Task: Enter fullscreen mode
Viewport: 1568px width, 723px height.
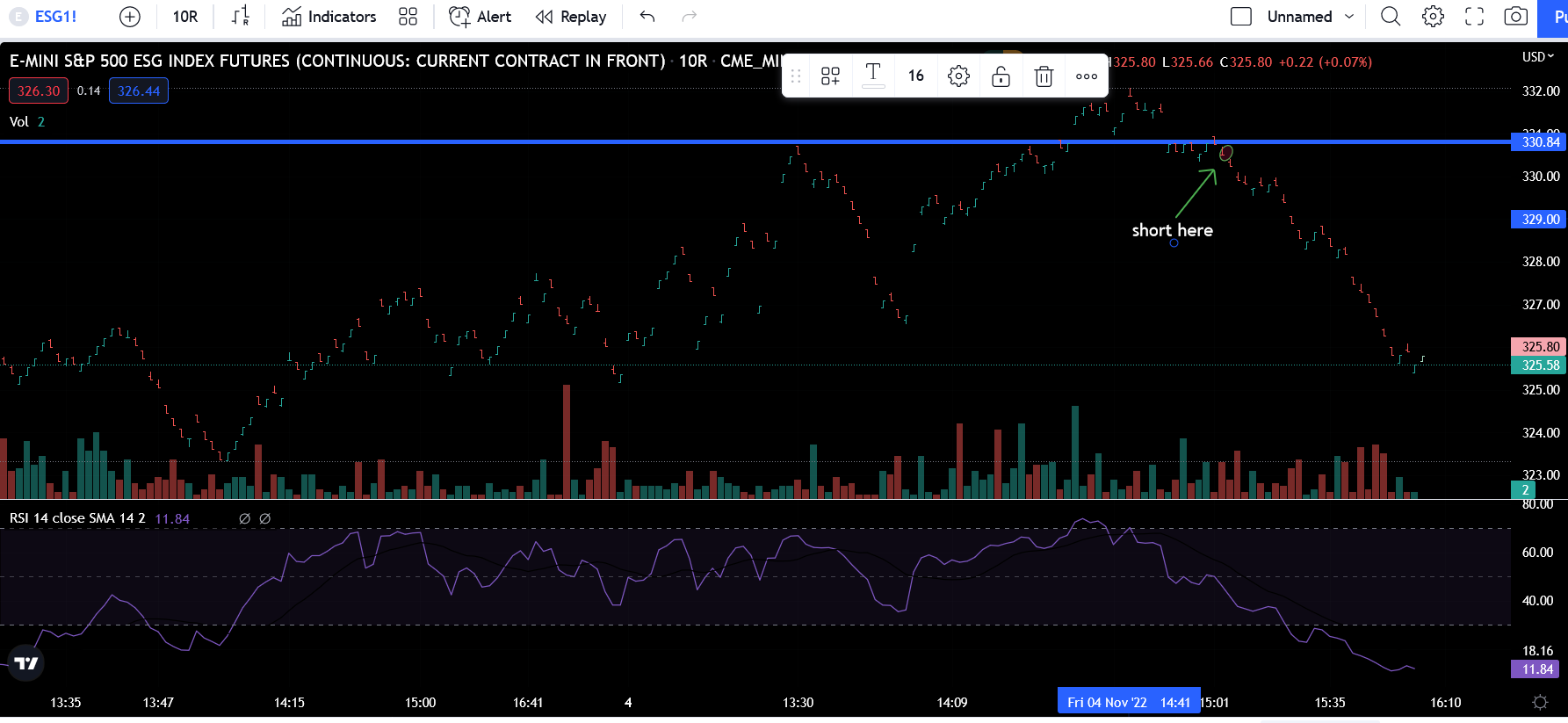Action: point(1474,17)
